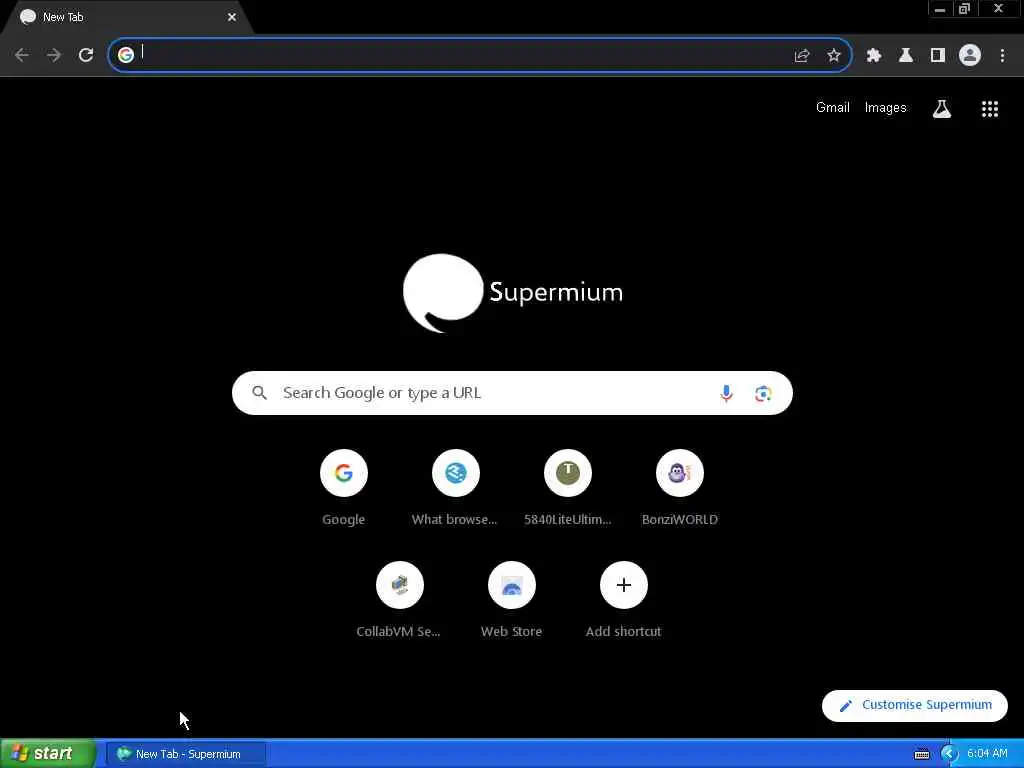Click the Google icon in the address bar
This screenshot has width=1024, height=768.
(126, 55)
